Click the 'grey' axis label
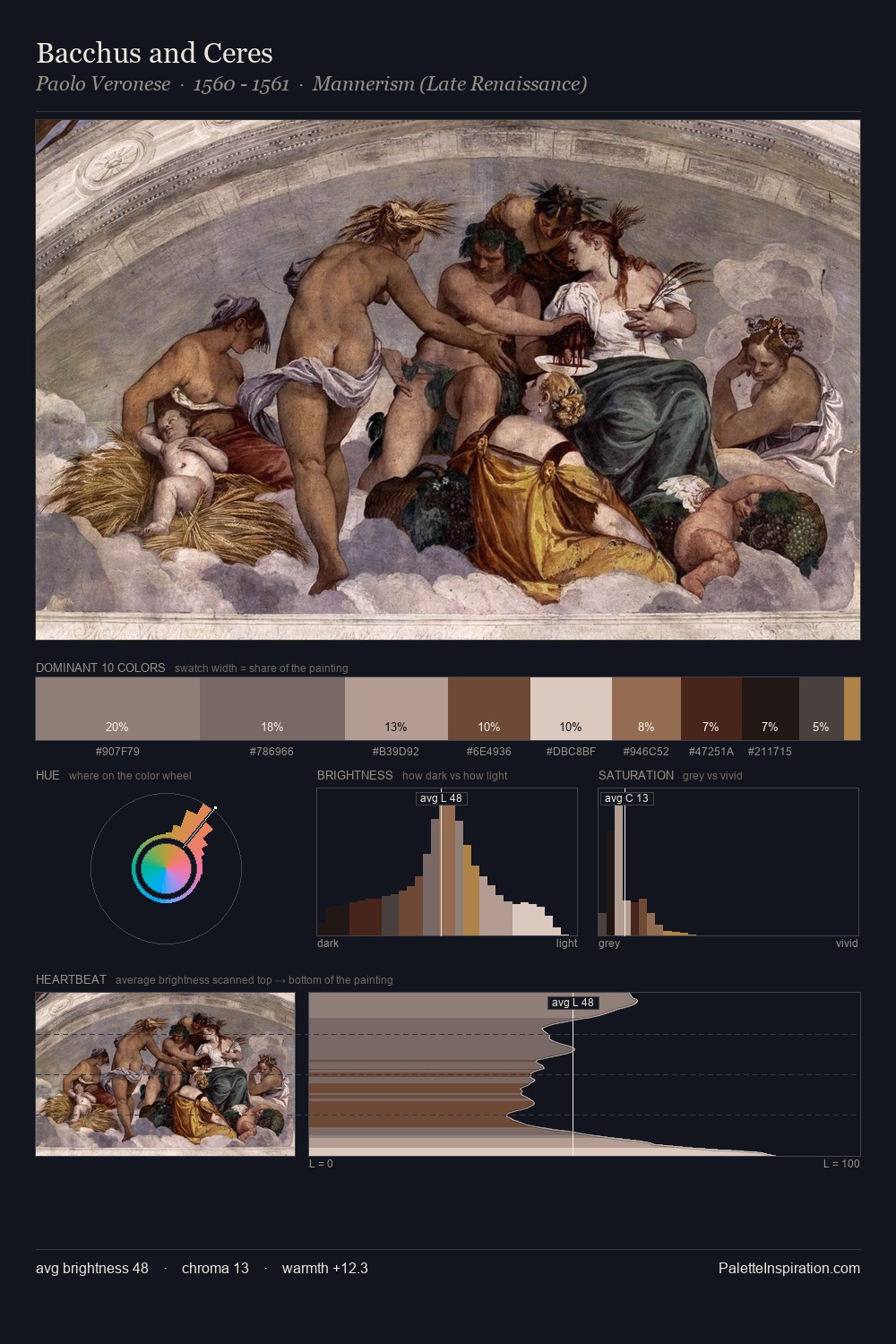Image resolution: width=896 pixels, height=1344 pixels. pyautogui.click(x=609, y=943)
